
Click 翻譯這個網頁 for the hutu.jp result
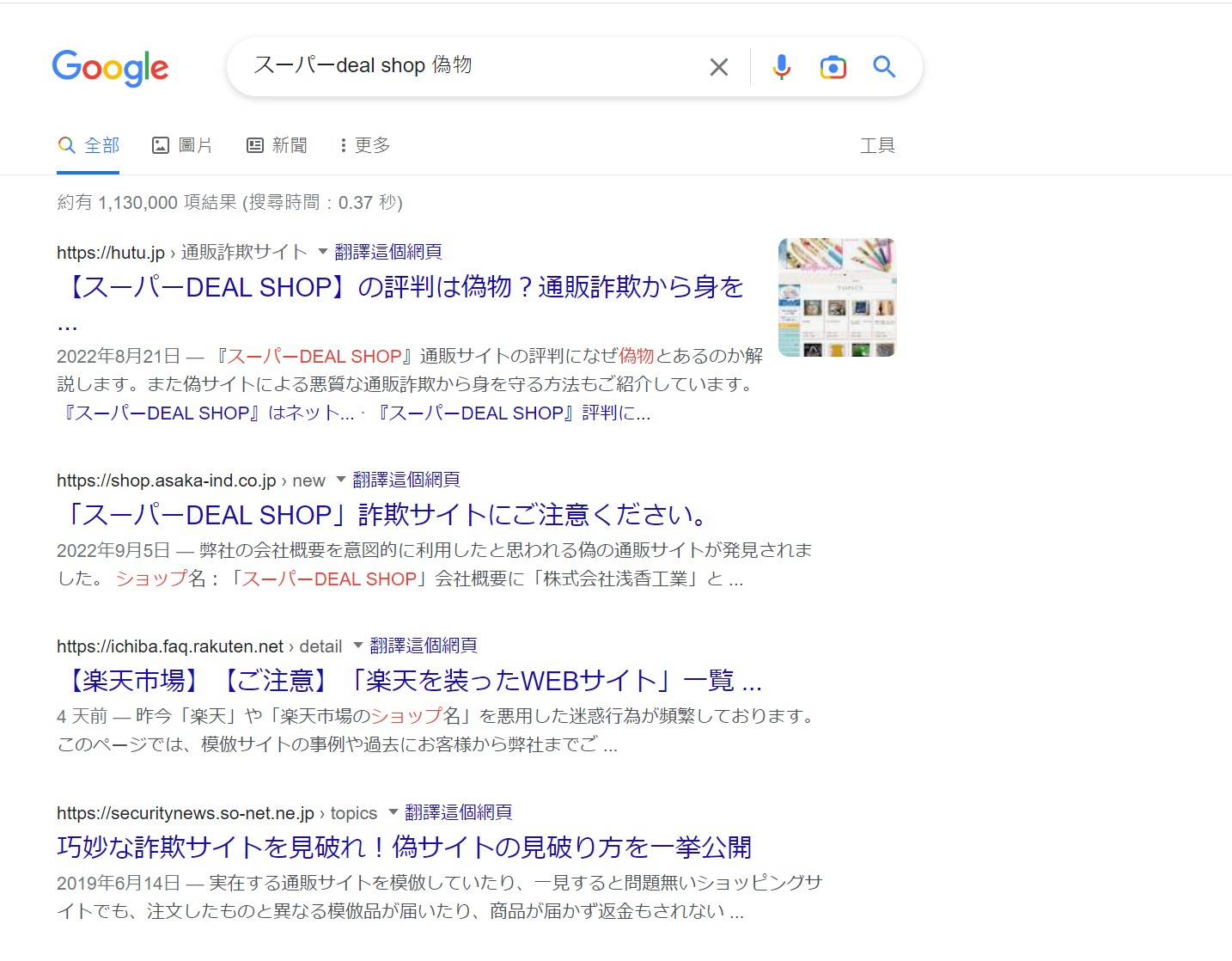click(x=388, y=252)
